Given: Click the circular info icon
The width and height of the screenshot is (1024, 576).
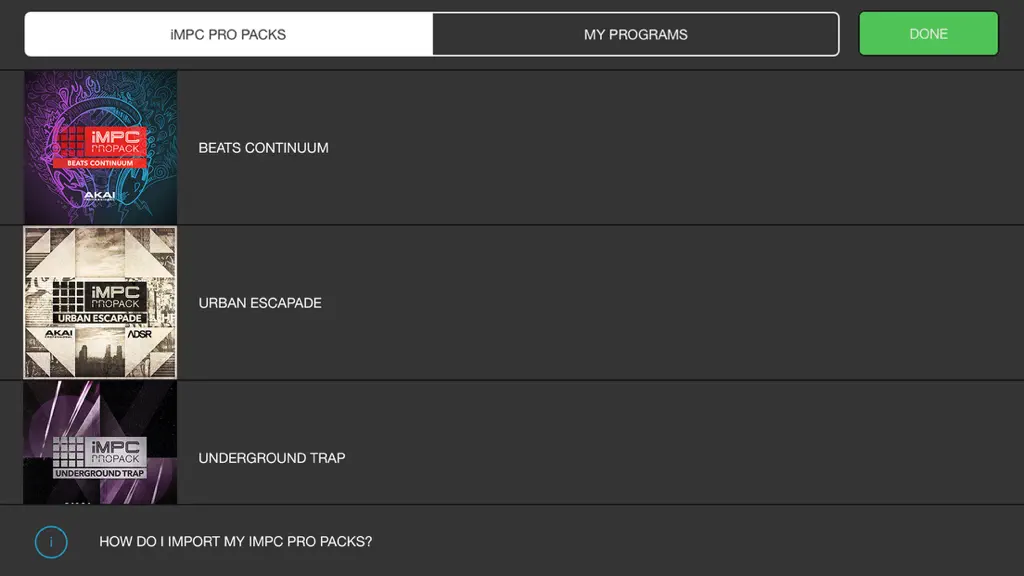Looking at the screenshot, I should point(51,542).
